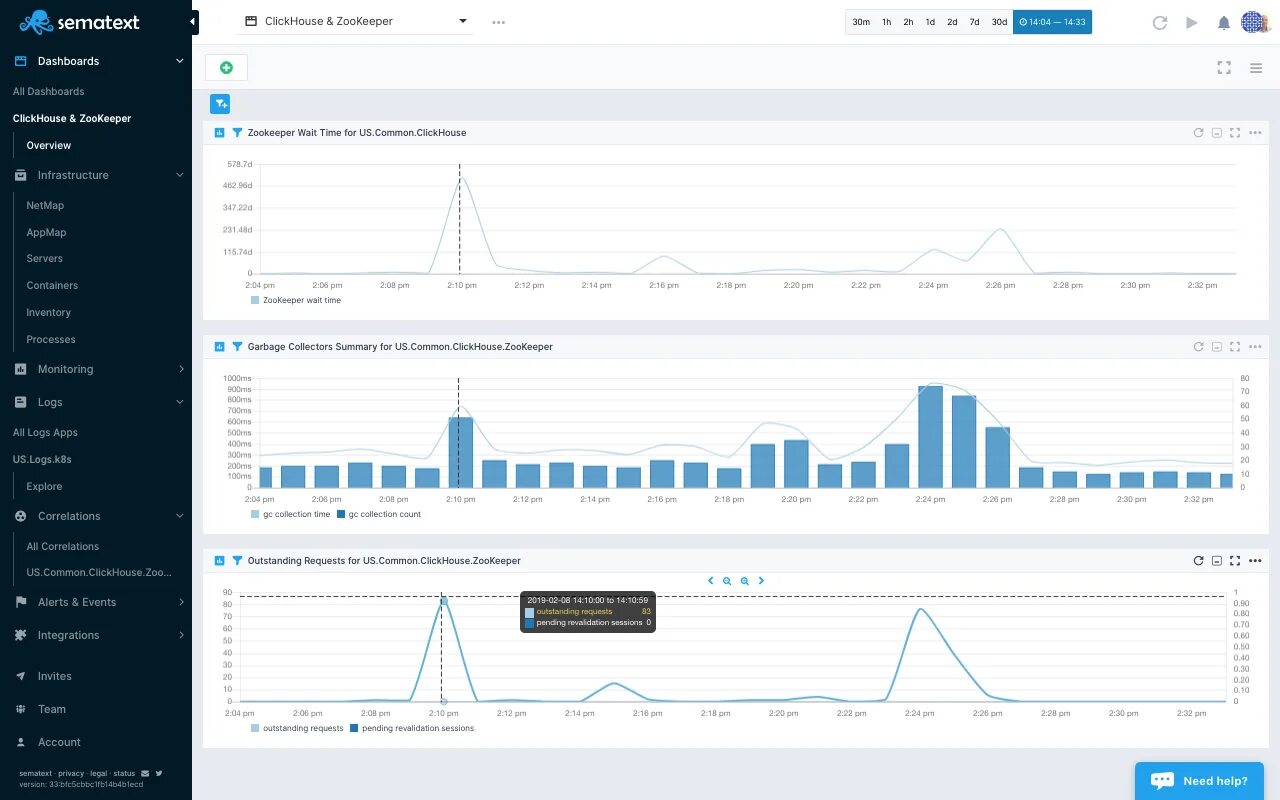Select the 2h time range
Viewport: 1280px width, 800px height.
click(x=908, y=22)
